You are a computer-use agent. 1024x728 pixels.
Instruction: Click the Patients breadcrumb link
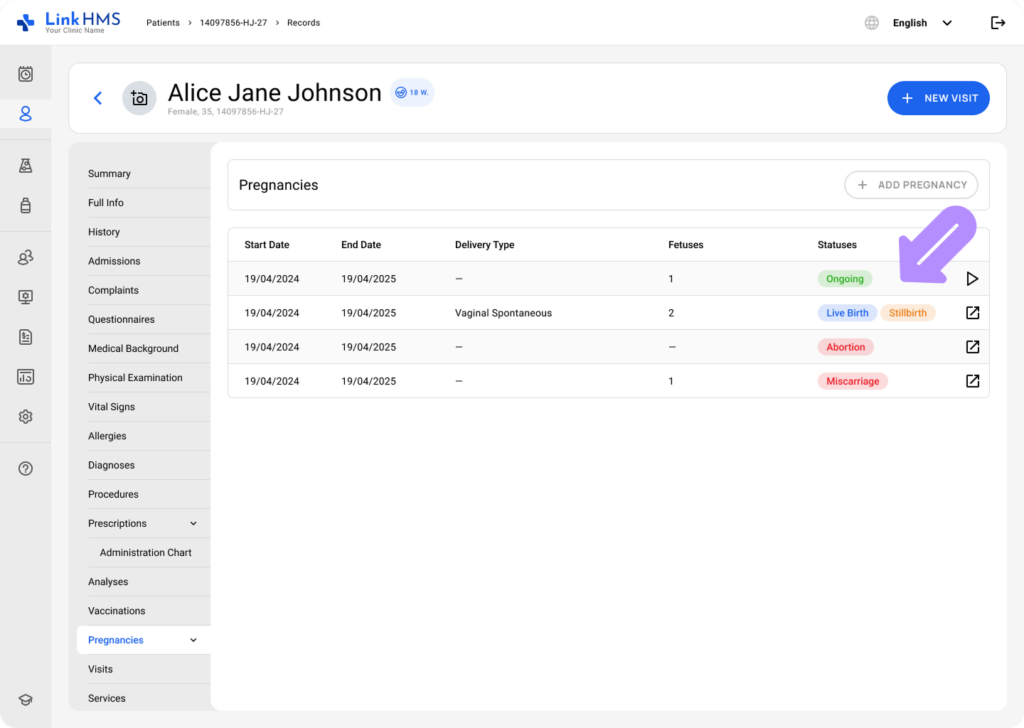tap(162, 22)
